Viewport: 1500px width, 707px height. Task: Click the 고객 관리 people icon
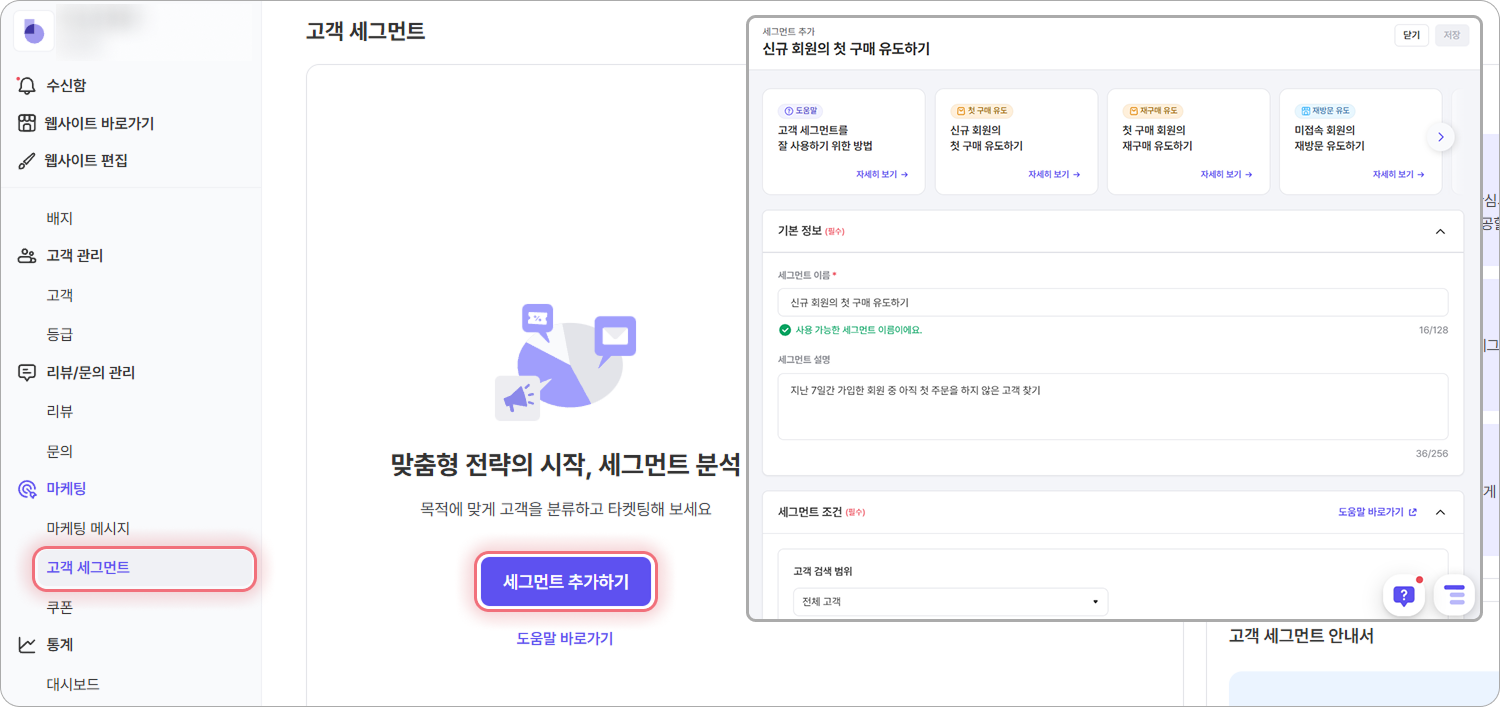27,256
